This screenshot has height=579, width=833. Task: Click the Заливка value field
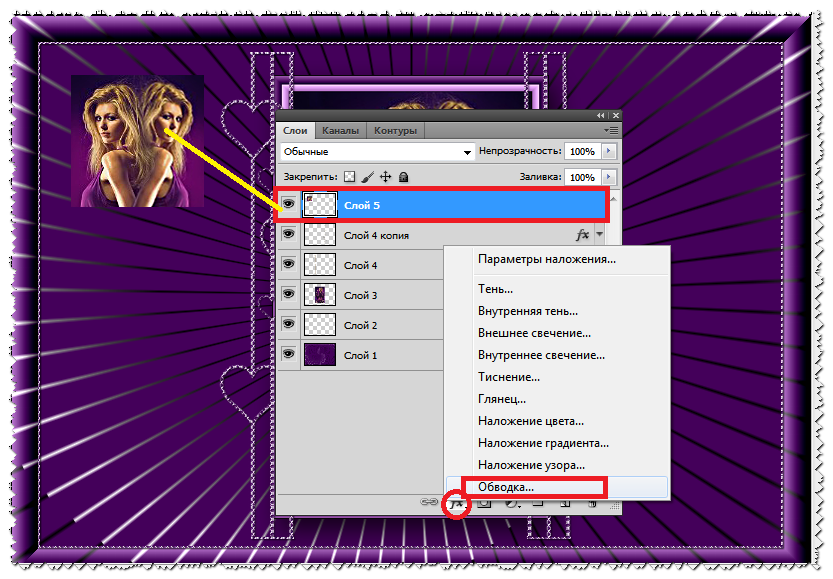(582, 177)
